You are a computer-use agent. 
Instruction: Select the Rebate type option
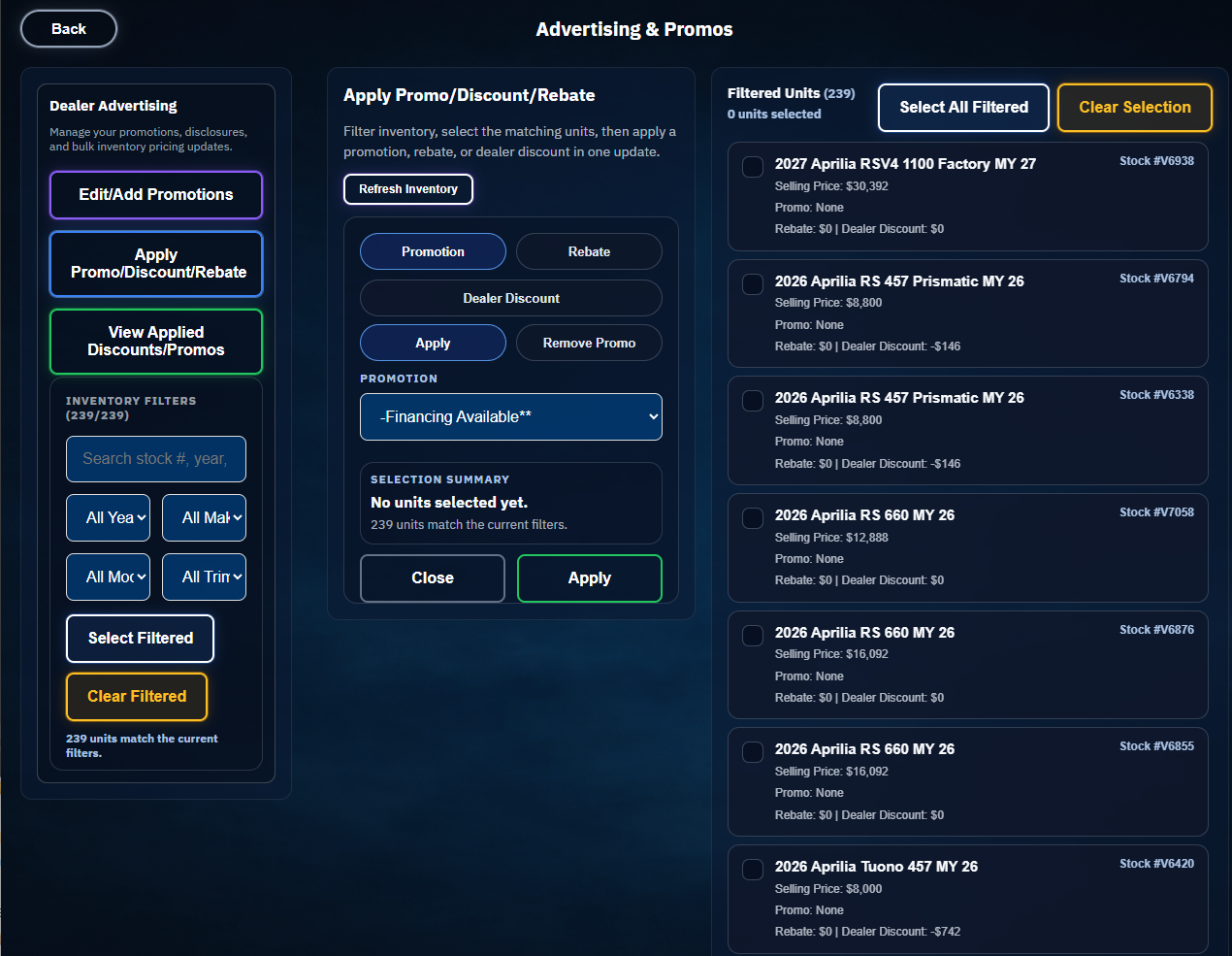point(589,251)
